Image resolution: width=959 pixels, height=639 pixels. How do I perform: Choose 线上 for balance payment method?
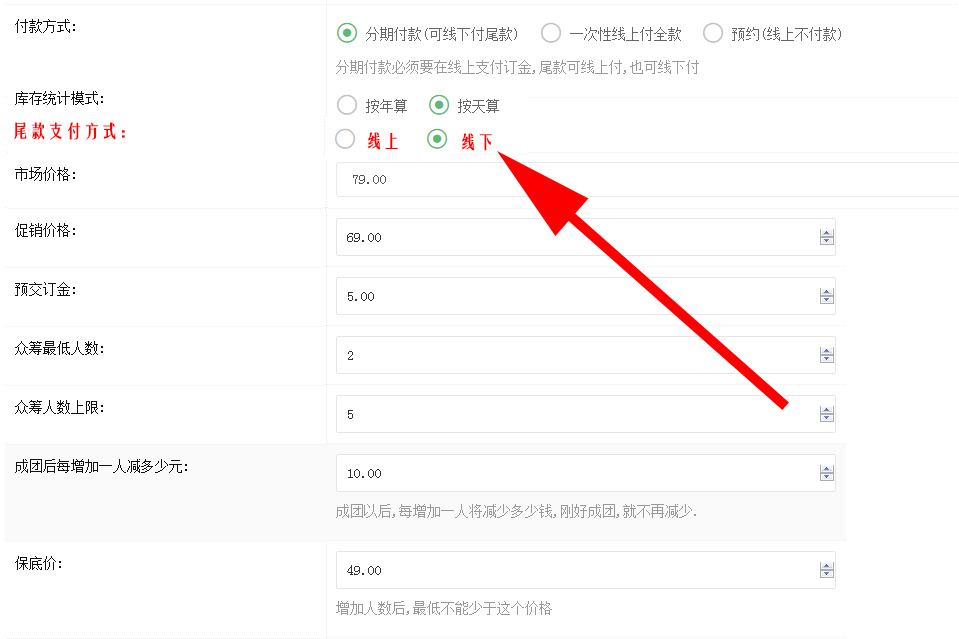coord(346,140)
